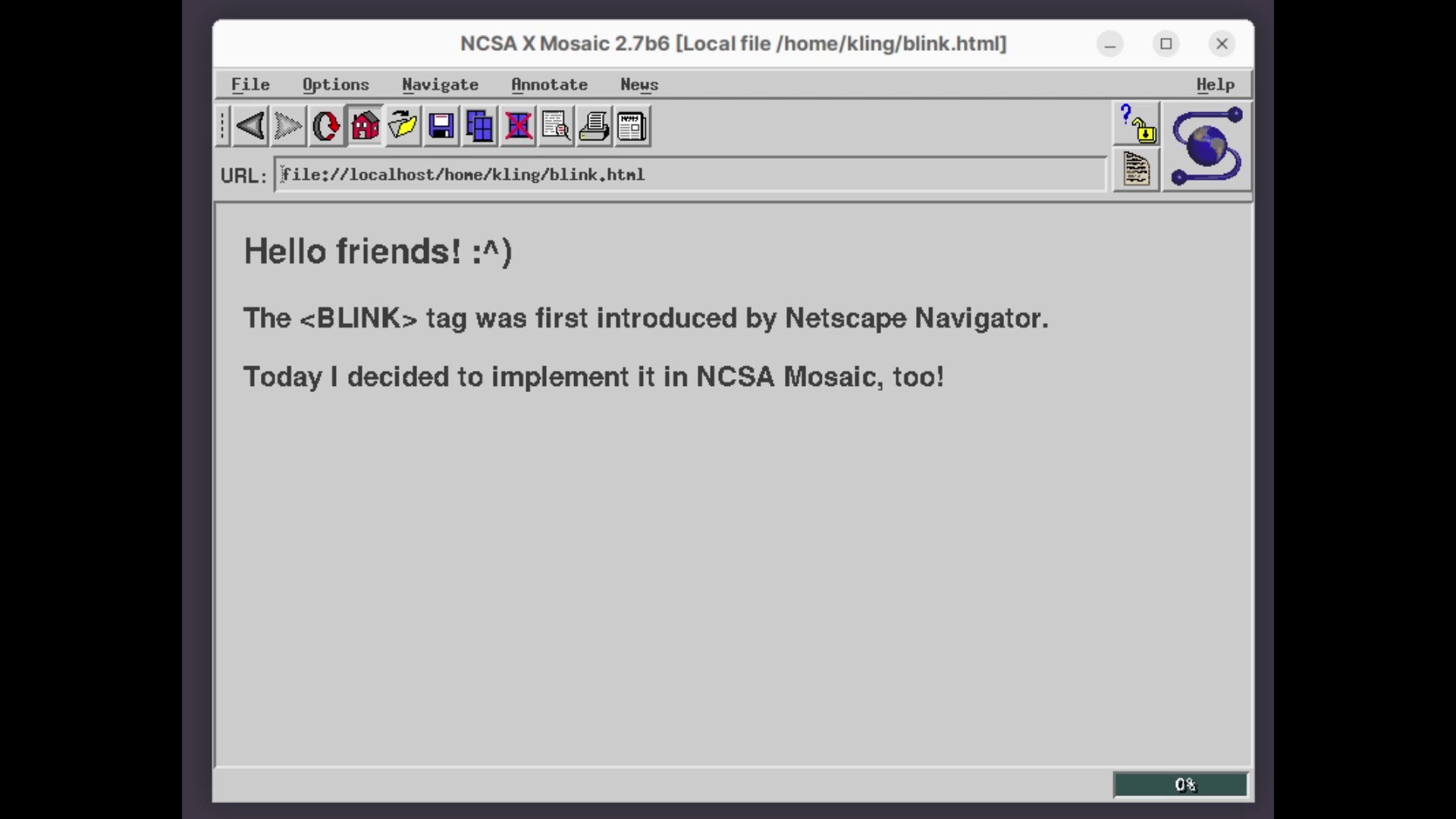Click the Back arrow toolbar icon
Image resolution: width=1456 pixels, height=819 pixels.
(x=249, y=126)
